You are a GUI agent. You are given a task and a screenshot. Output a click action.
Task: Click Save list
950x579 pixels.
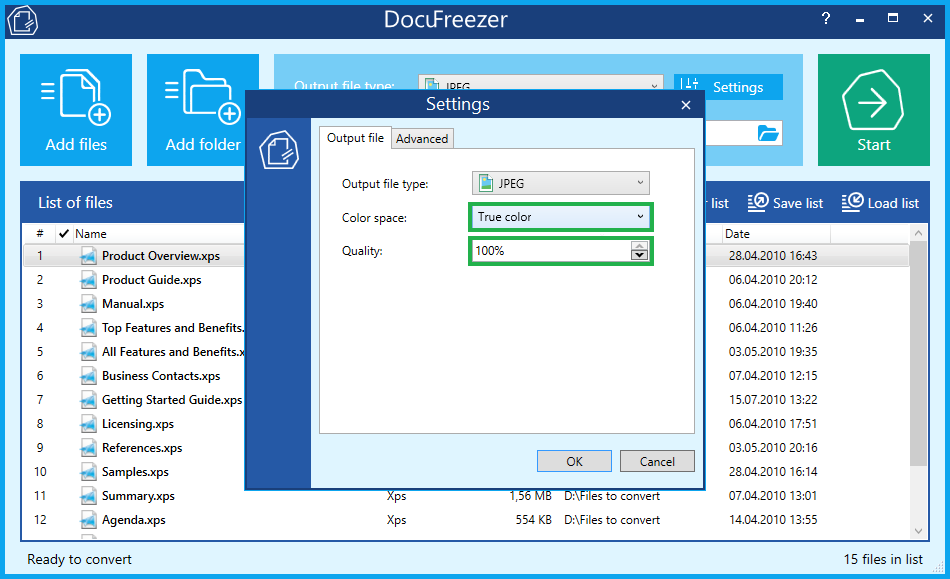[x=785, y=203]
